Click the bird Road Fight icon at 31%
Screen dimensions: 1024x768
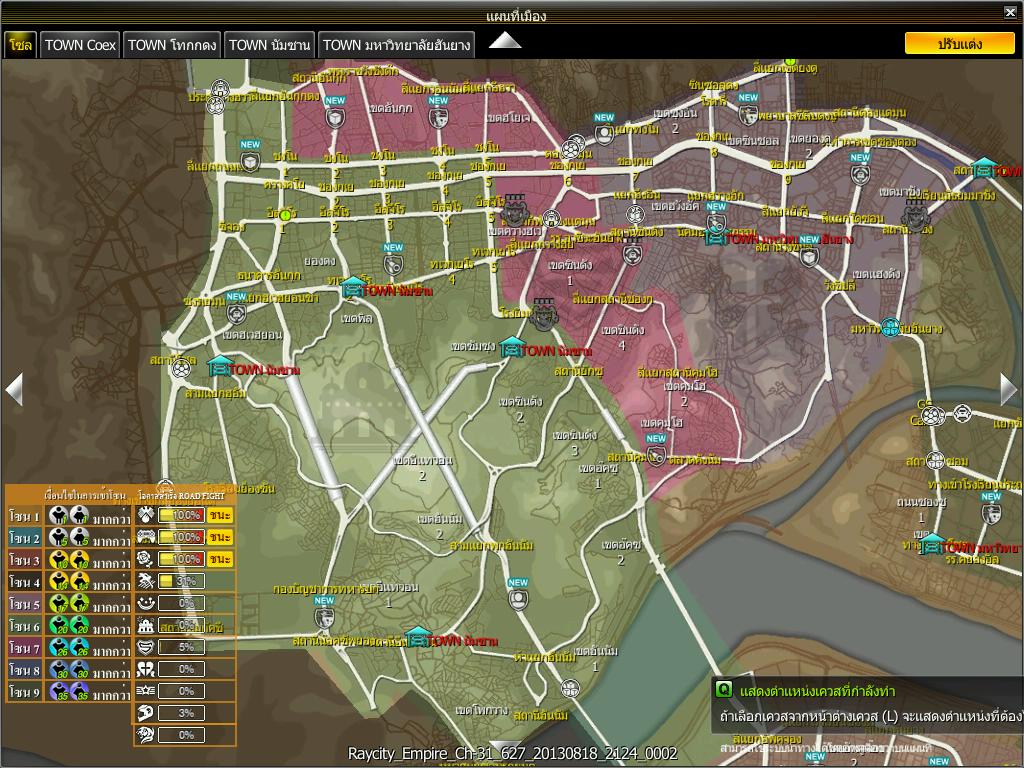point(146,581)
